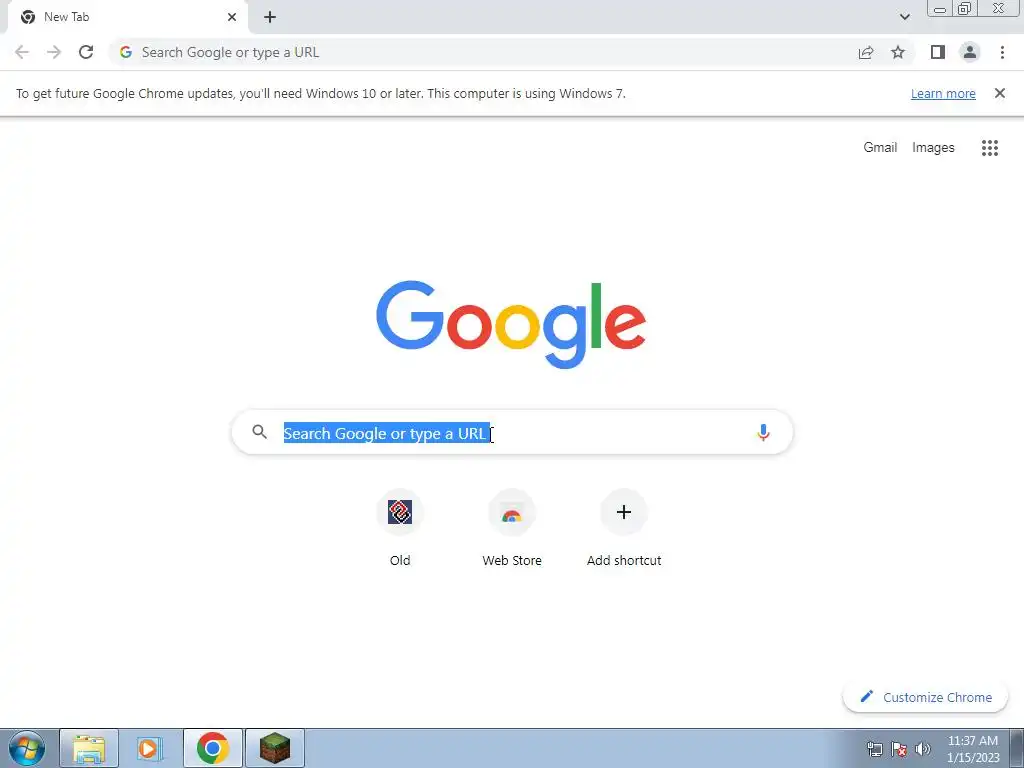Select the New Tab tab
The image size is (1024, 768).
pyautogui.click(x=127, y=18)
